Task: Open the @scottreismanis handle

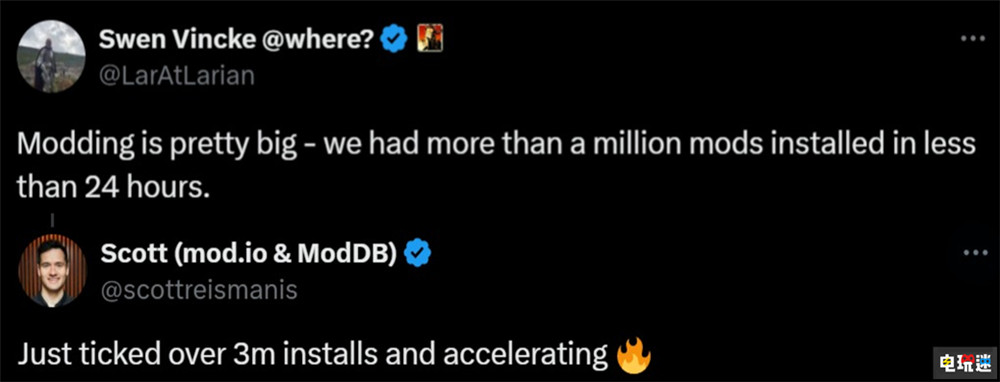Action: pos(199,290)
